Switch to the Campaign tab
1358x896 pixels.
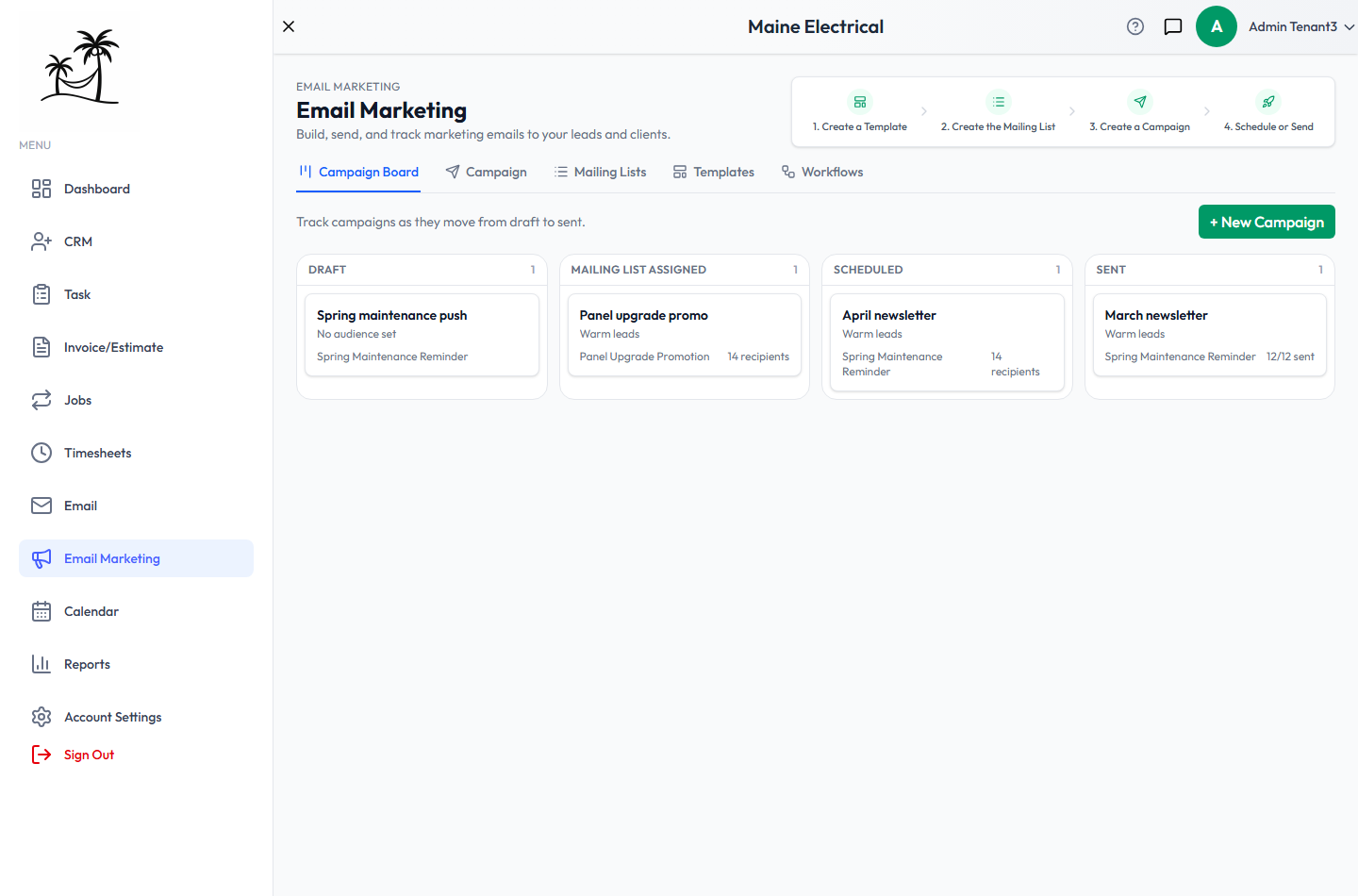[x=487, y=173]
